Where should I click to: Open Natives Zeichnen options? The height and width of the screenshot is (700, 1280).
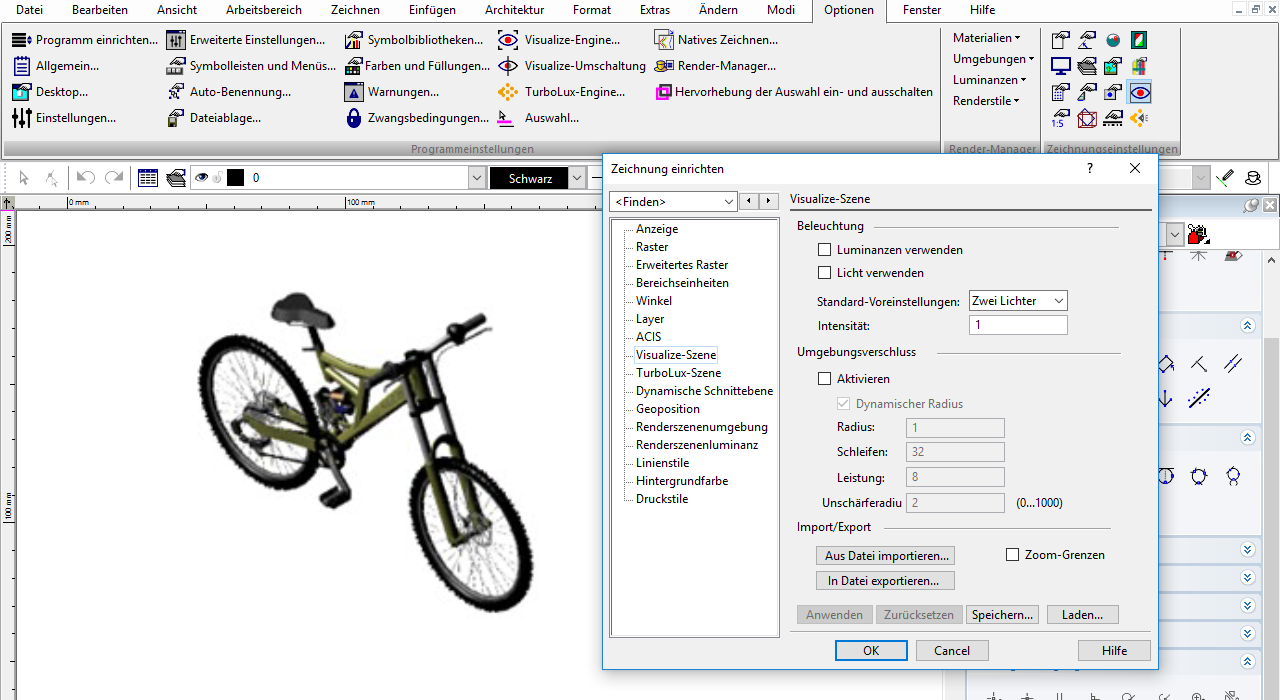pos(716,40)
